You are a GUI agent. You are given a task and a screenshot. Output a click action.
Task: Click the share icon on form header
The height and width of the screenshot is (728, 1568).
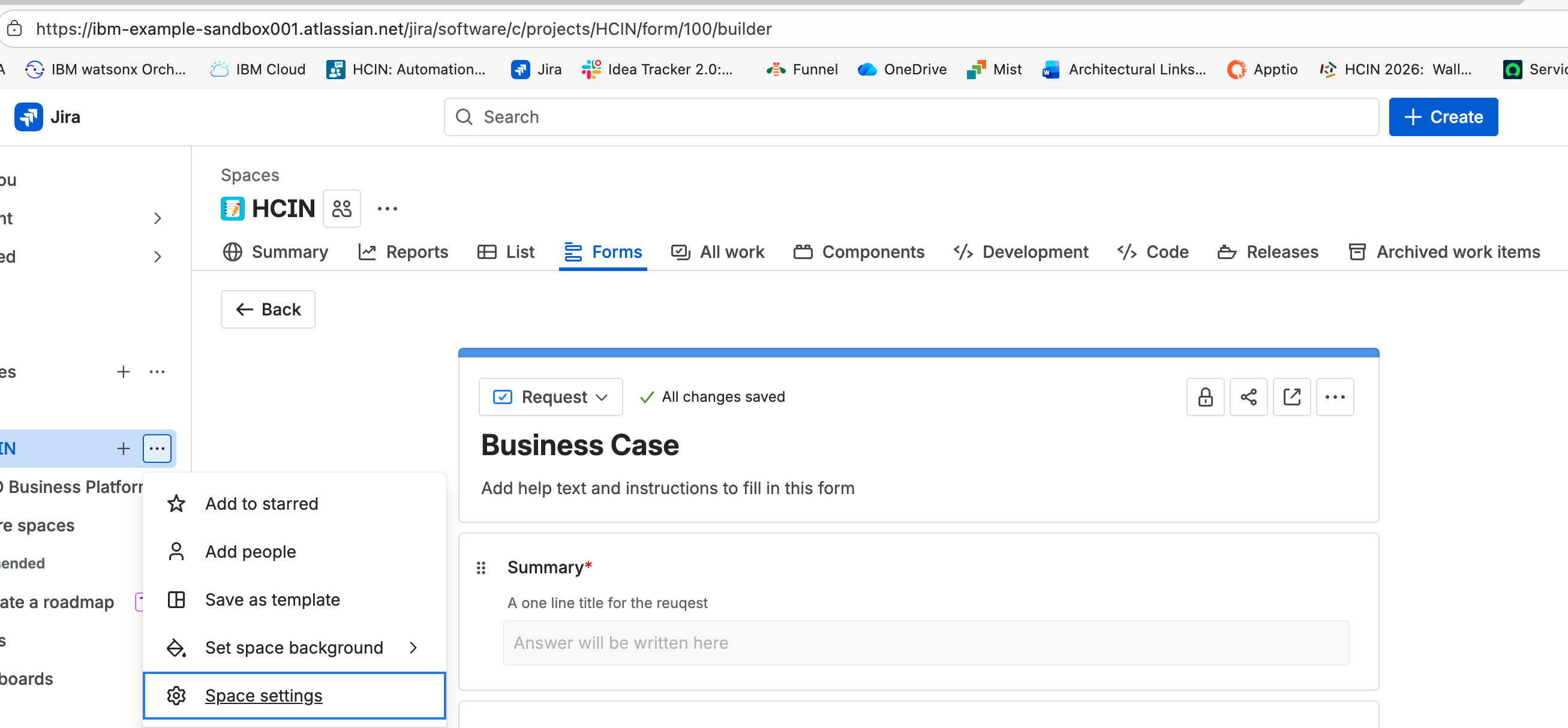[1248, 397]
